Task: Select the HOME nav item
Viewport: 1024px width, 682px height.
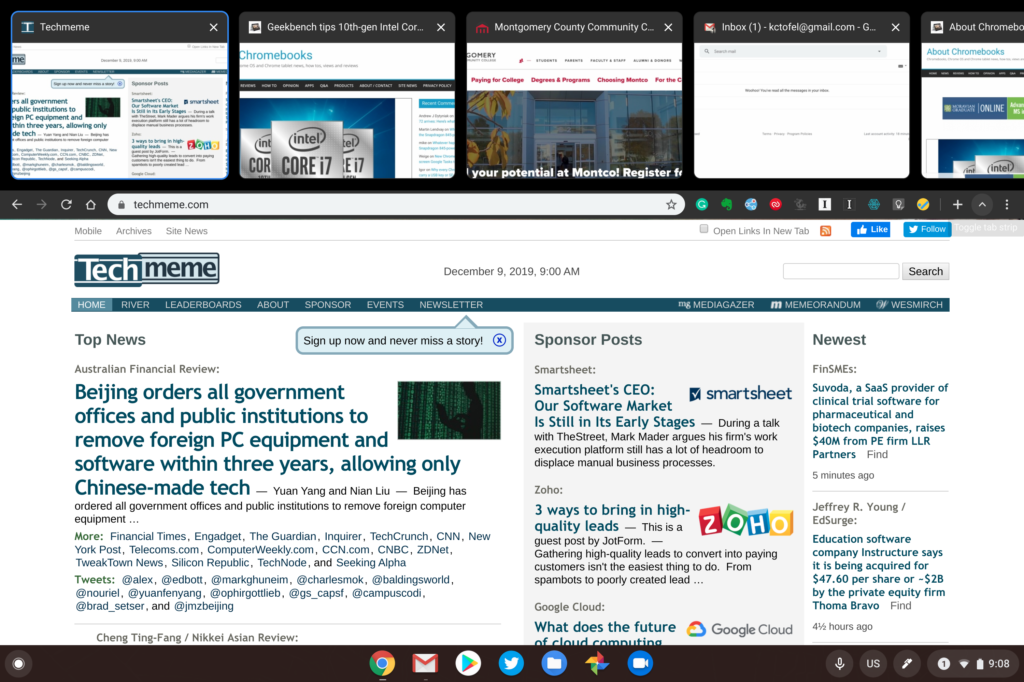Action: coord(91,305)
